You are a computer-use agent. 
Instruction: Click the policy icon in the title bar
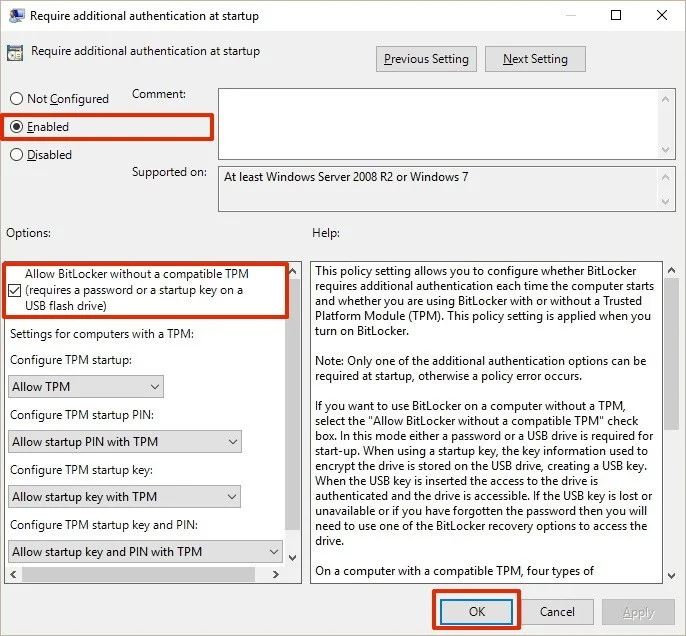14,16
